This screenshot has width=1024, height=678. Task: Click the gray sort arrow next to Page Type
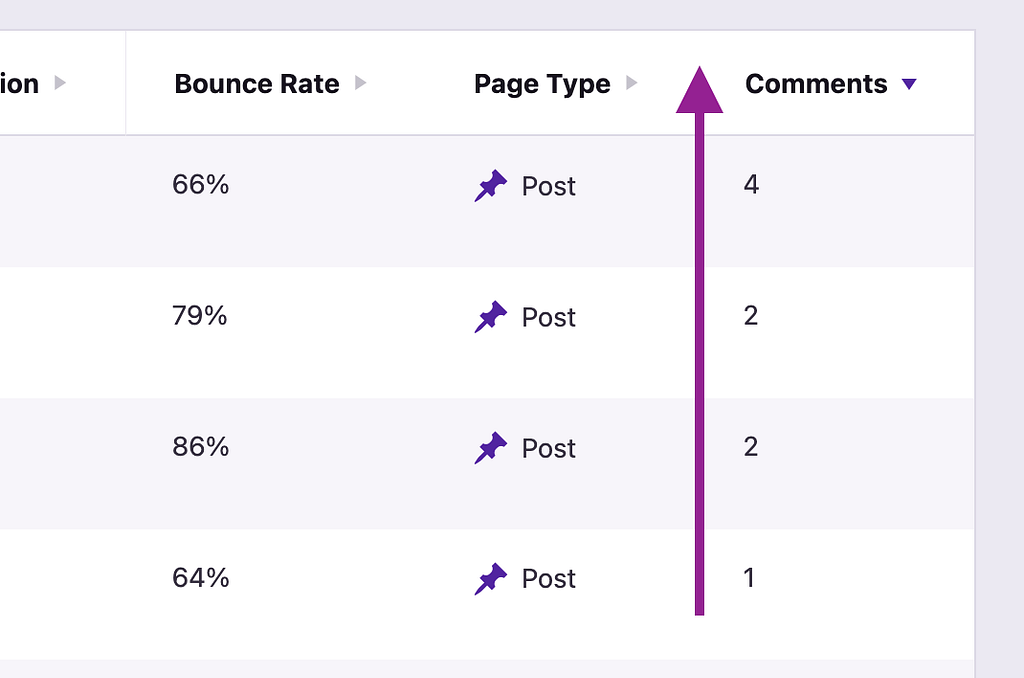[632, 83]
